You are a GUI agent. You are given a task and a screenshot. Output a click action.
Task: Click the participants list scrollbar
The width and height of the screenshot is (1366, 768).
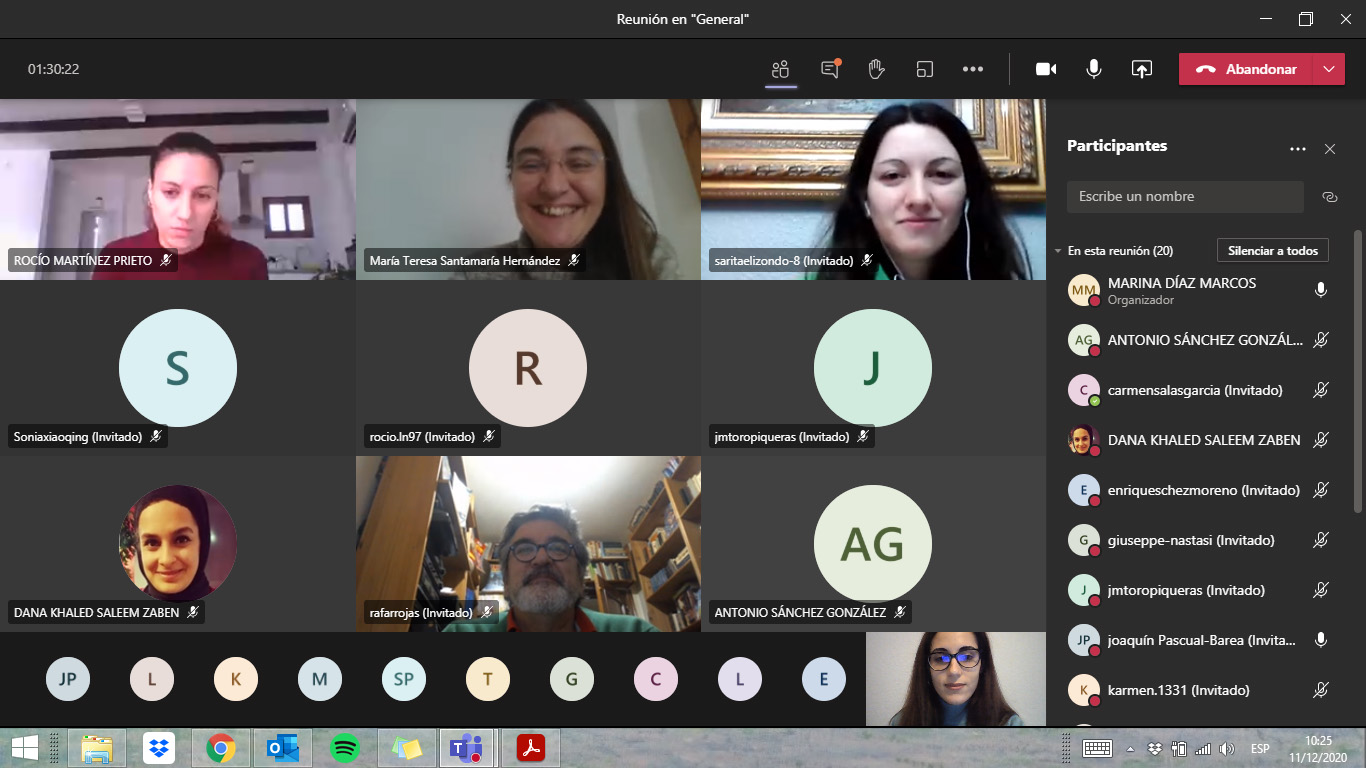click(x=1357, y=370)
